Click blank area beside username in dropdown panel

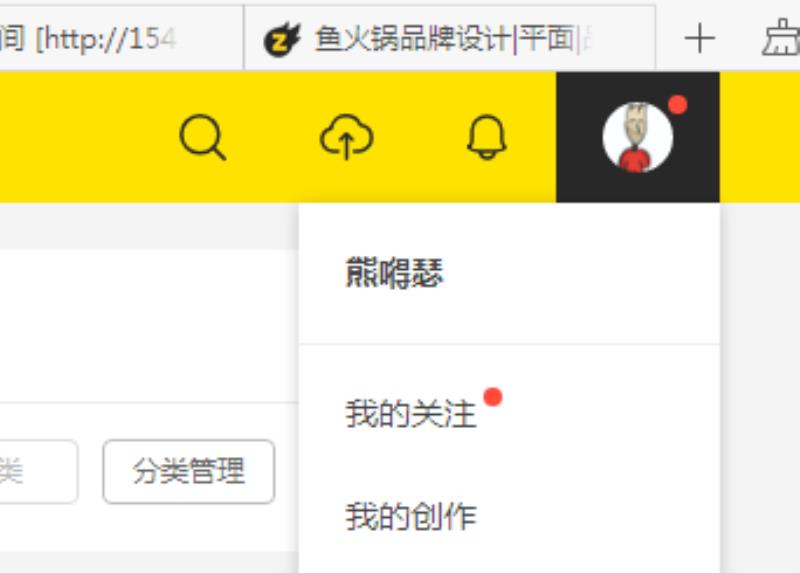tap(582, 273)
